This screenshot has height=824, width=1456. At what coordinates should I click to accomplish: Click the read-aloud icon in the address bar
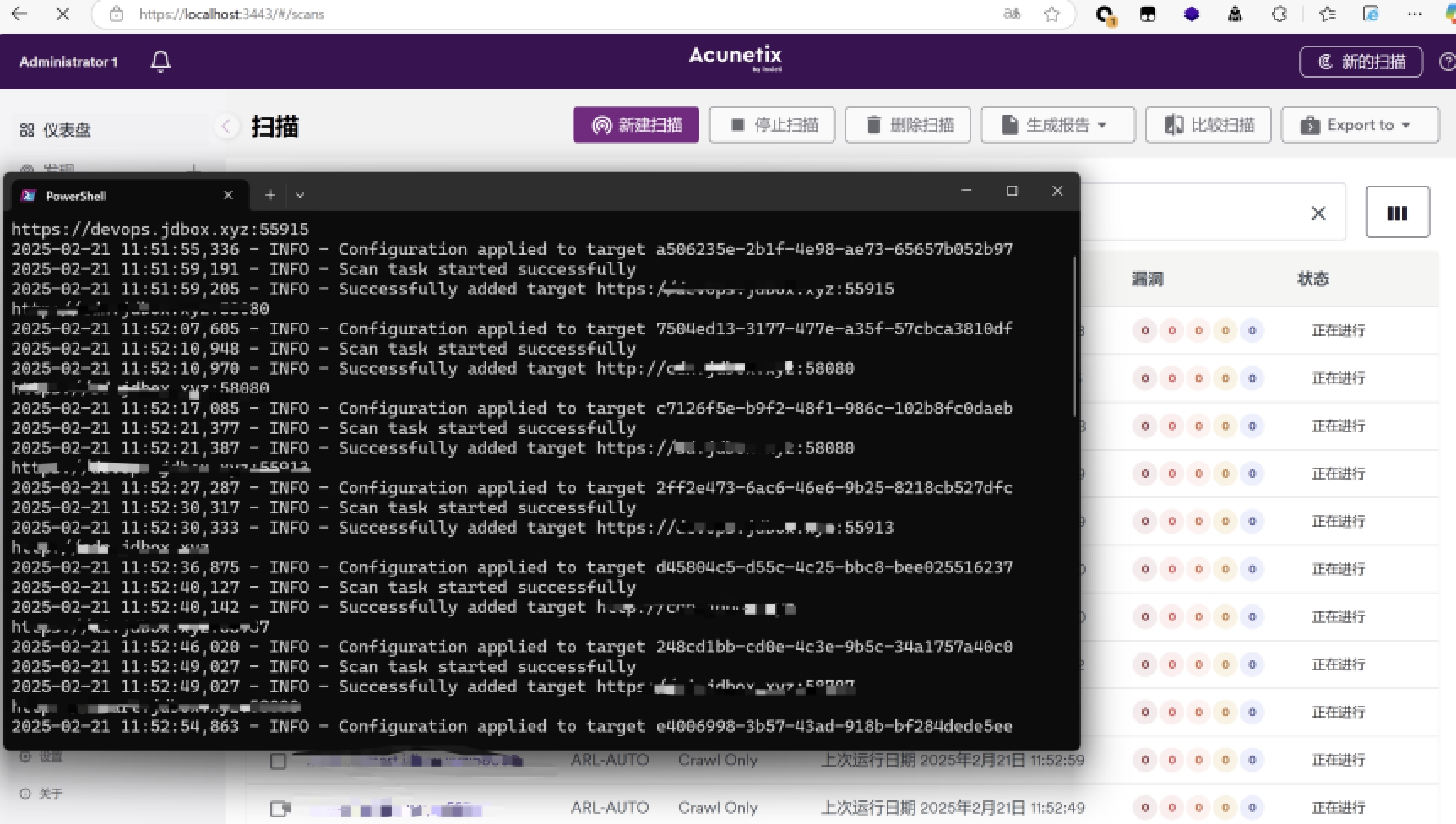tap(1011, 14)
